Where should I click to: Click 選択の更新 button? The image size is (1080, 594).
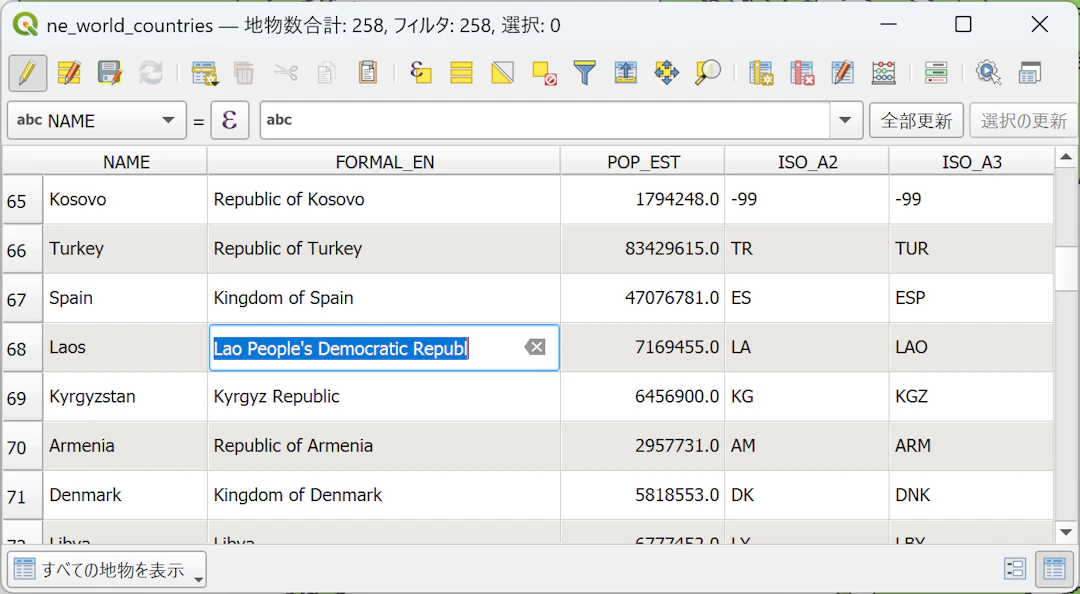pos(1024,121)
